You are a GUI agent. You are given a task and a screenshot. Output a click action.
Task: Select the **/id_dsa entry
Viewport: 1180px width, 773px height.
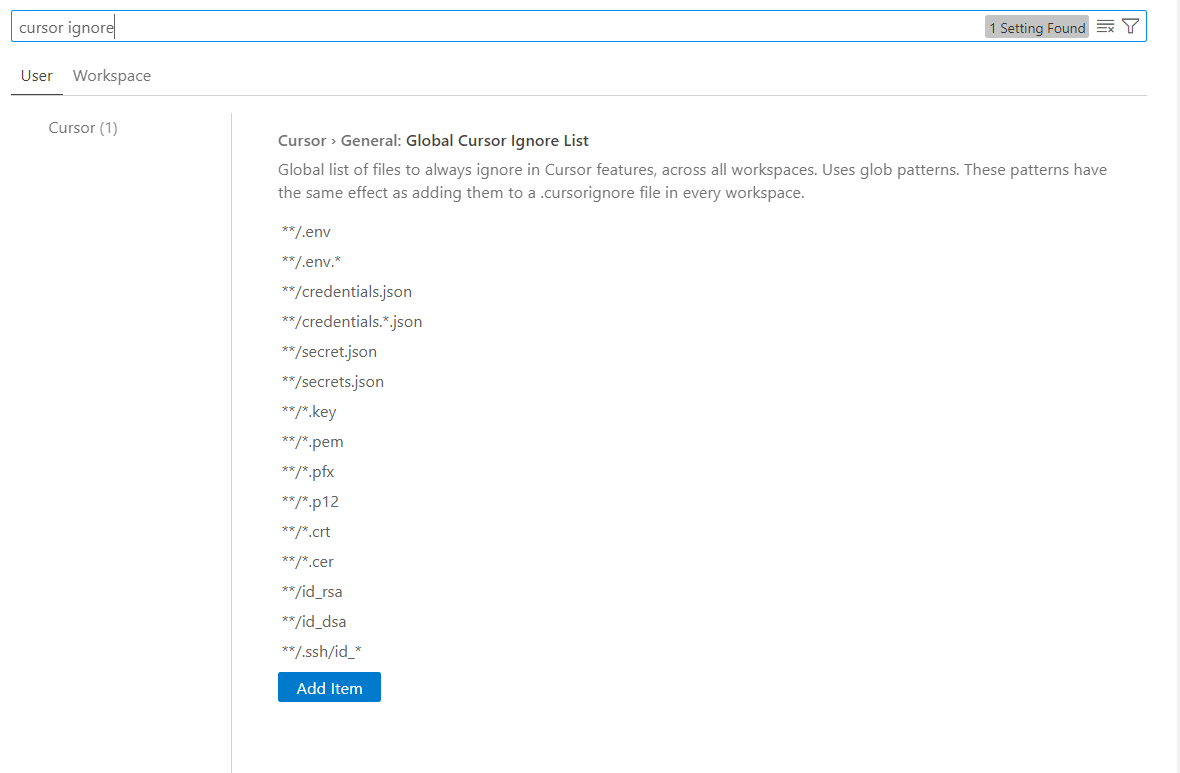[x=314, y=622]
